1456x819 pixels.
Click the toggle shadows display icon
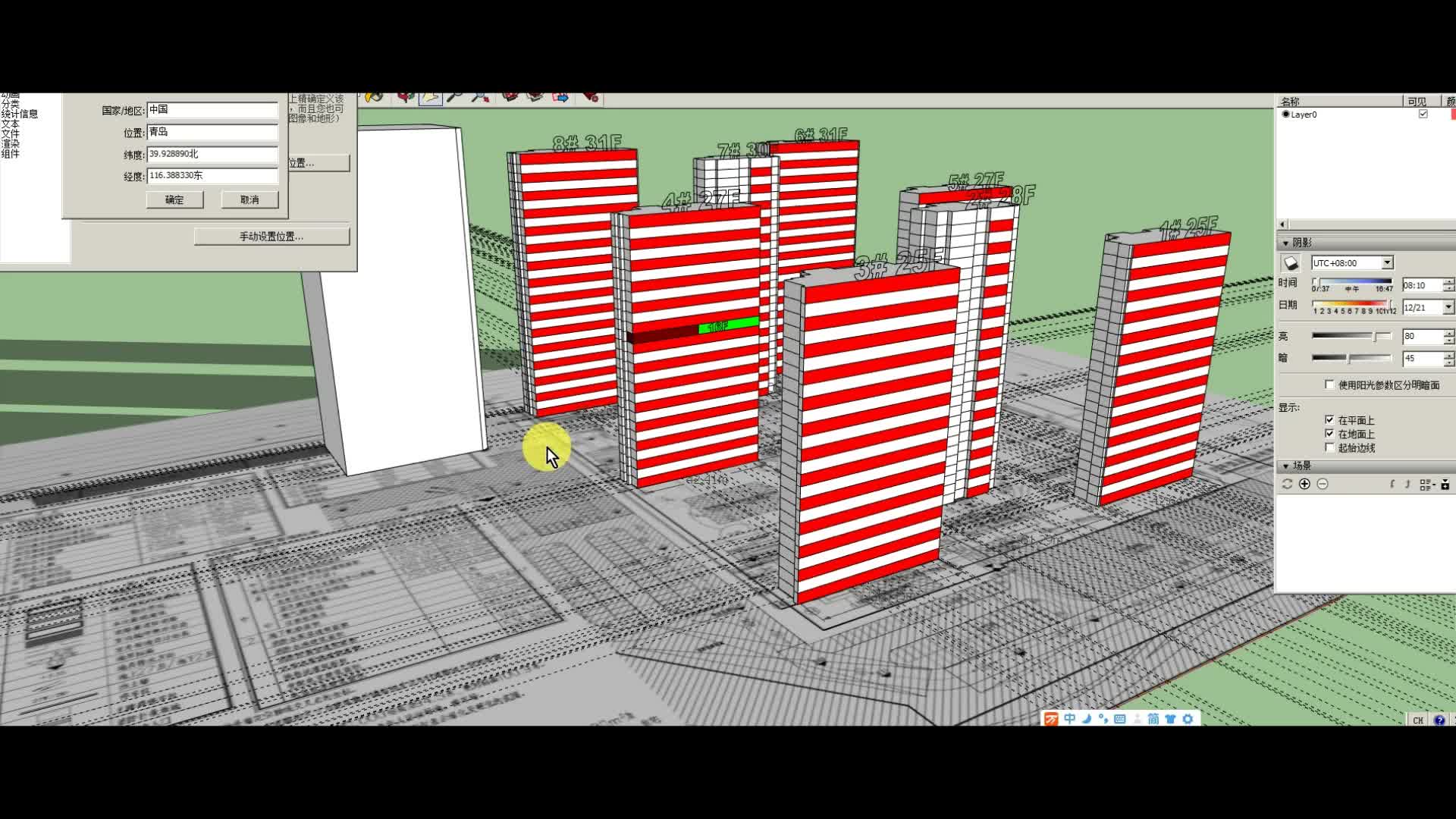point(1291,263)
